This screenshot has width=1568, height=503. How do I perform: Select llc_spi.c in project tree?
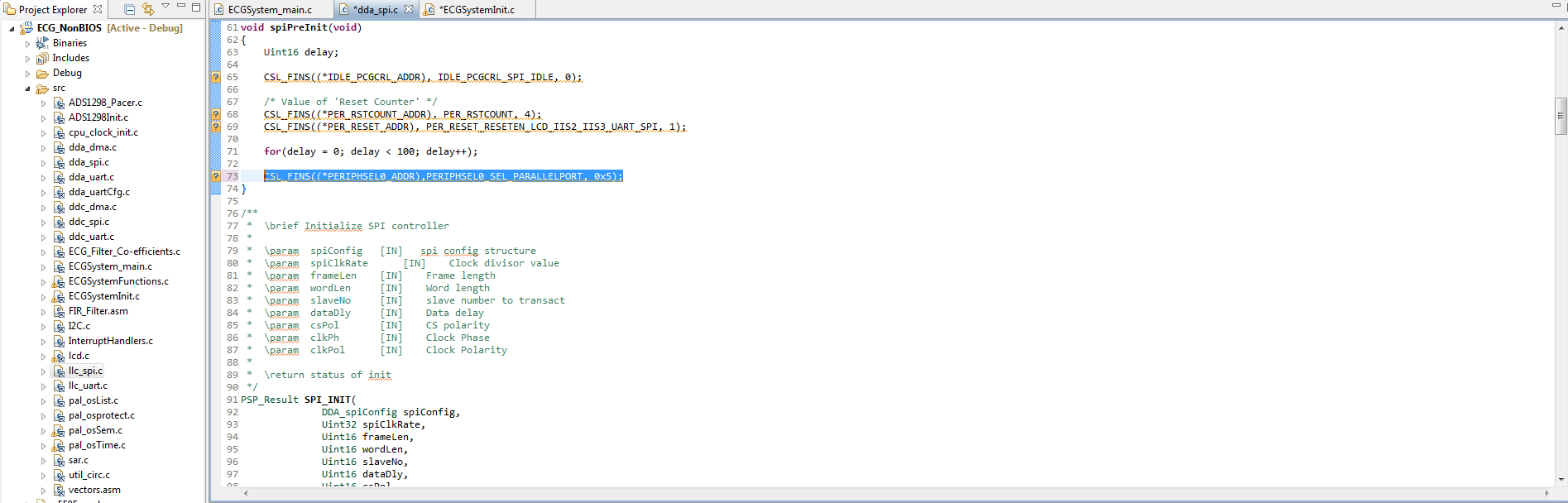coord(86,371)
